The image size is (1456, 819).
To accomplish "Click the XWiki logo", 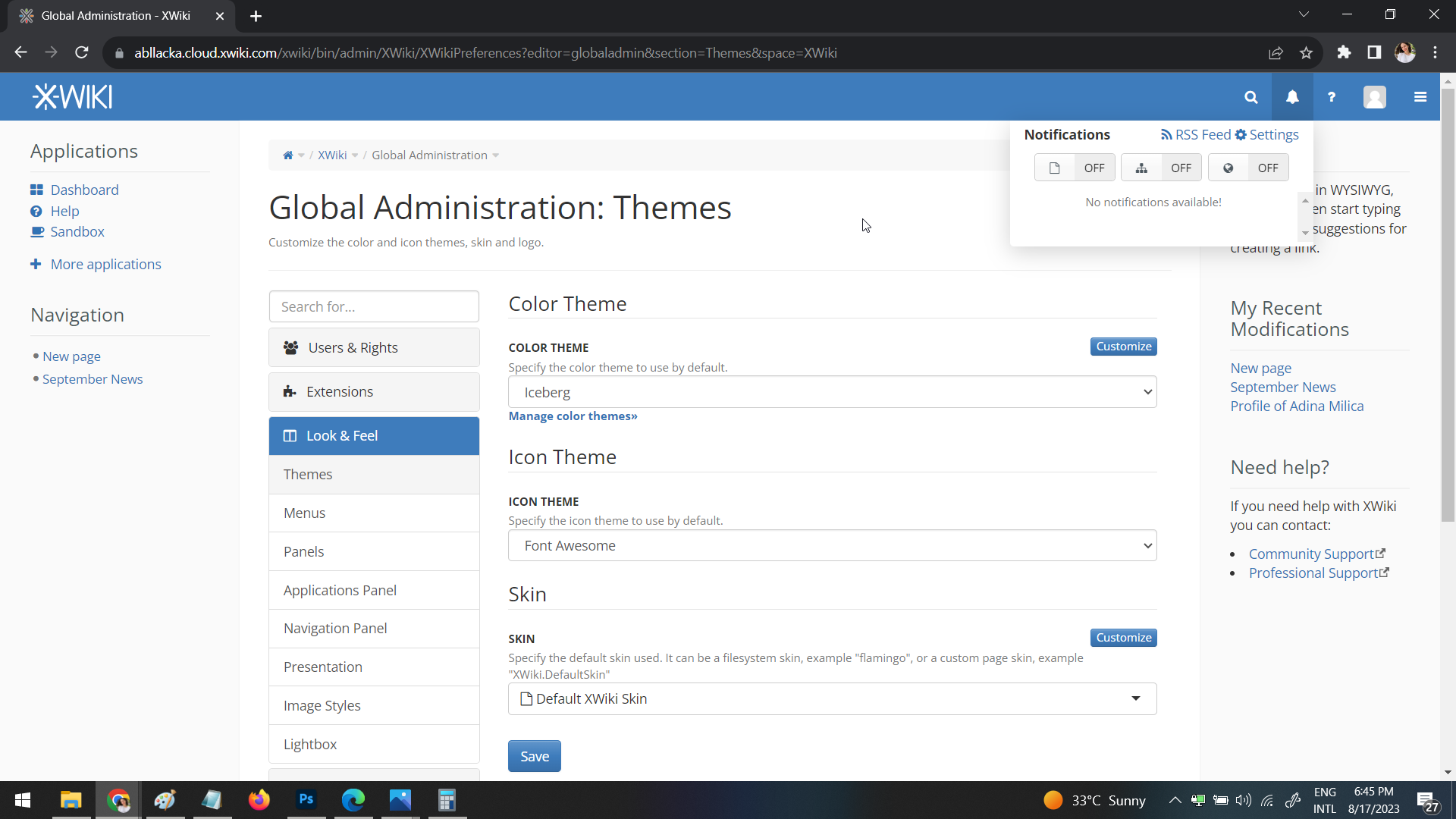I will click(73, 97).
